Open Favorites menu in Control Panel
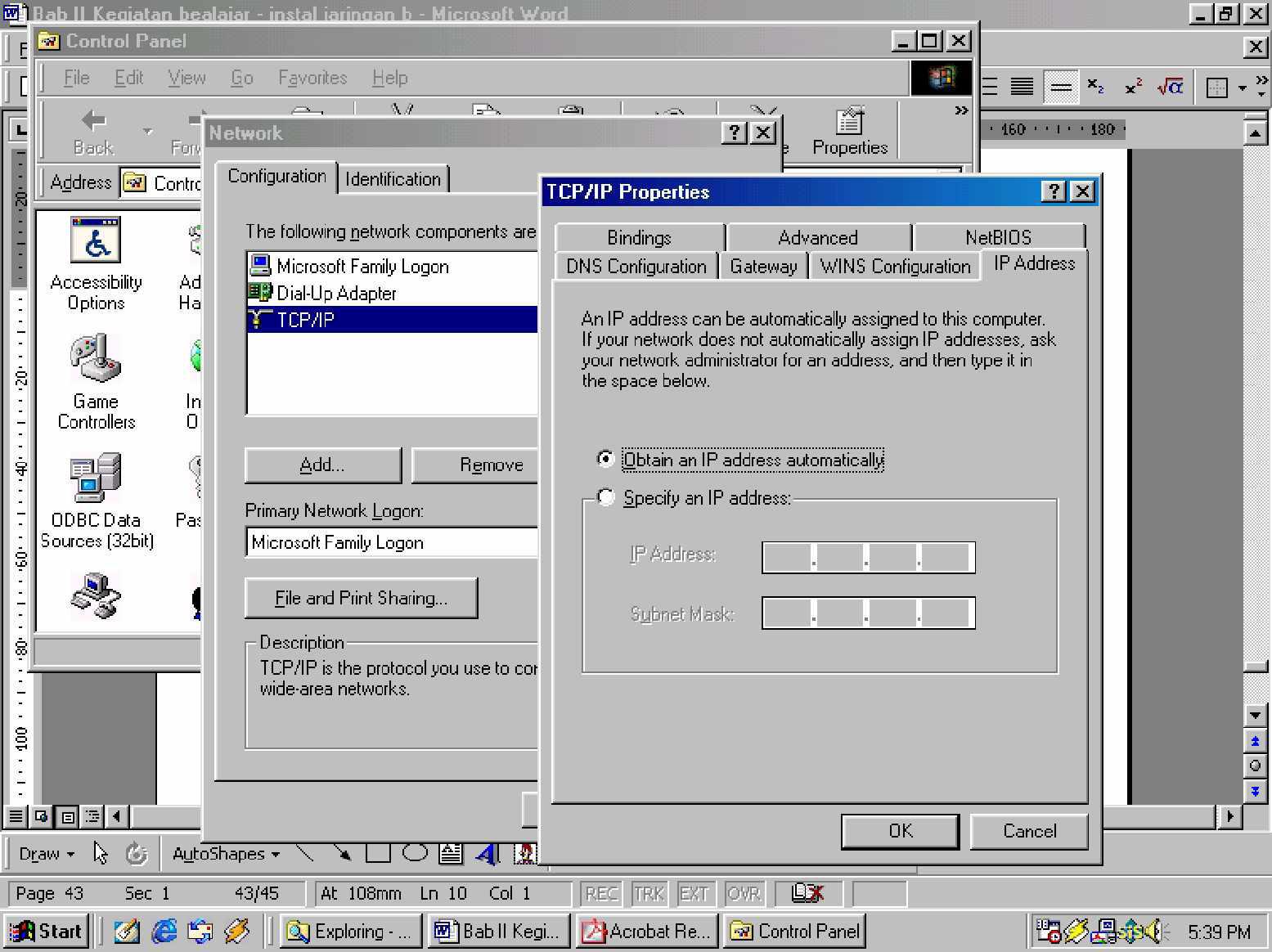This screenshot has height=952, width=1272. 312,78
